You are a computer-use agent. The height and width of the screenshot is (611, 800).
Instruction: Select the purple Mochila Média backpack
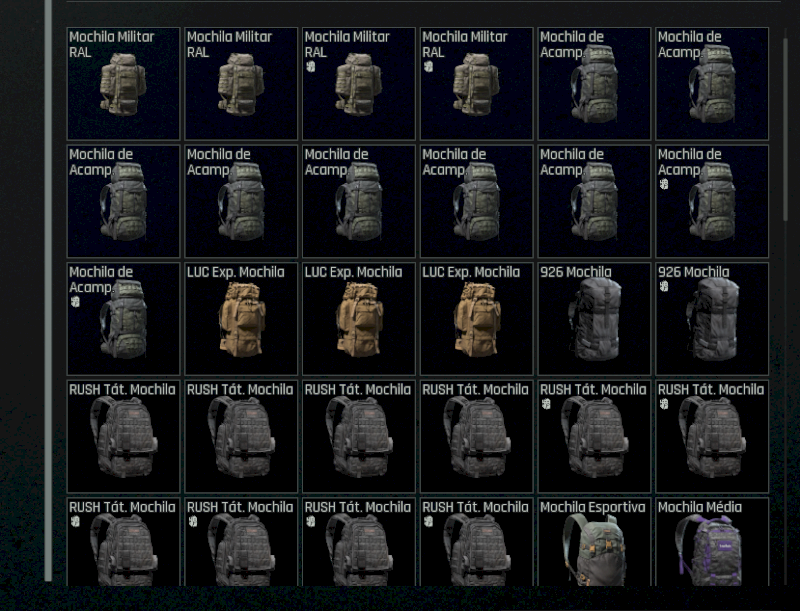(712, 542)
